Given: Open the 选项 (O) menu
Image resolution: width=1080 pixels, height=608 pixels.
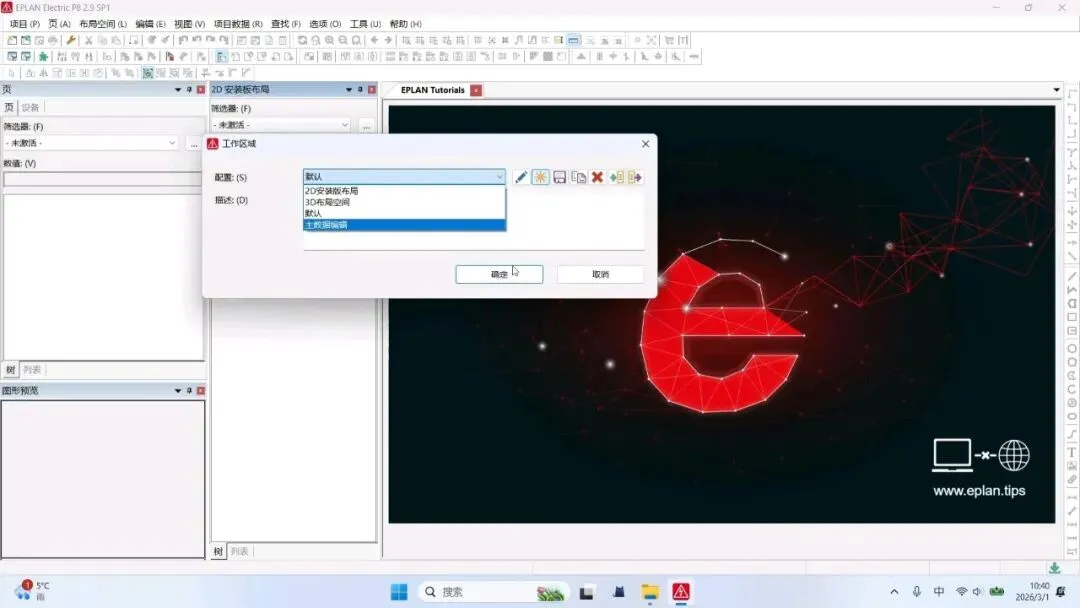Looking at the screenshot, I should (324, 24).
